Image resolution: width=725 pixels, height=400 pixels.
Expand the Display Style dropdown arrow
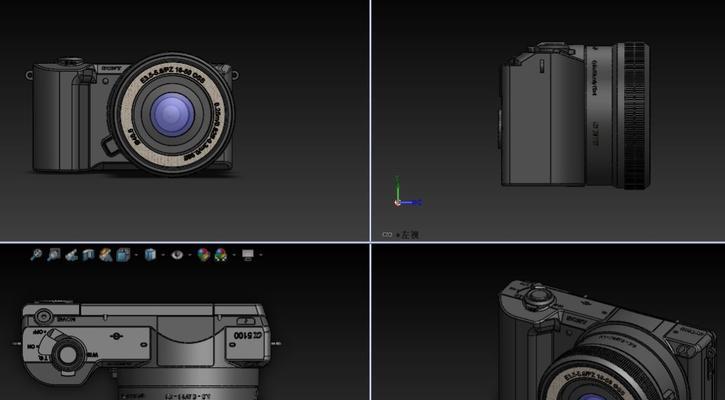(162, 255)
